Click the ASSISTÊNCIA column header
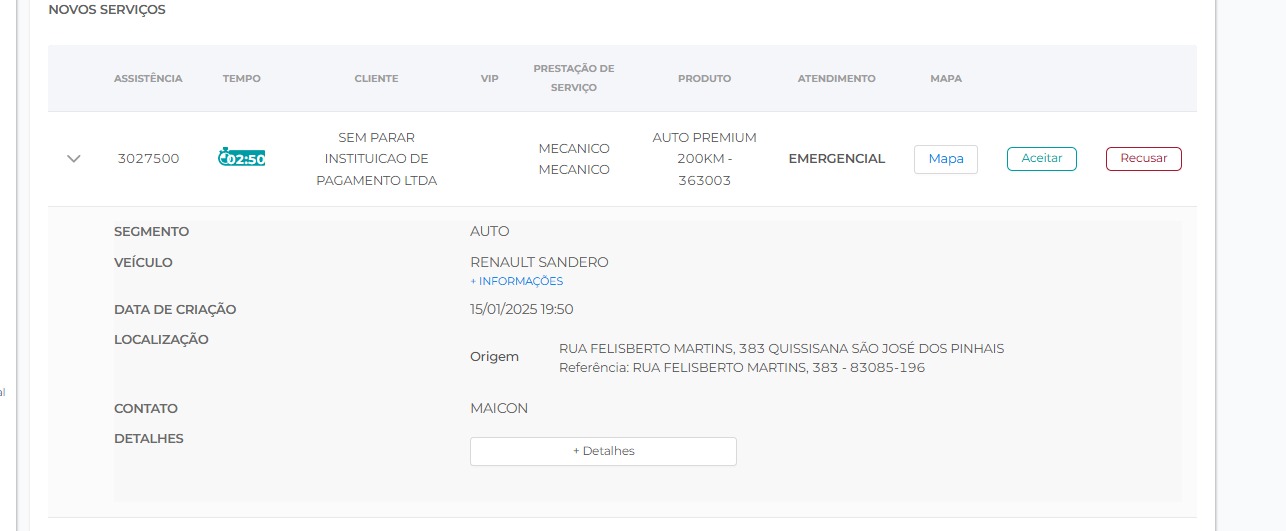 pos(148,78)
